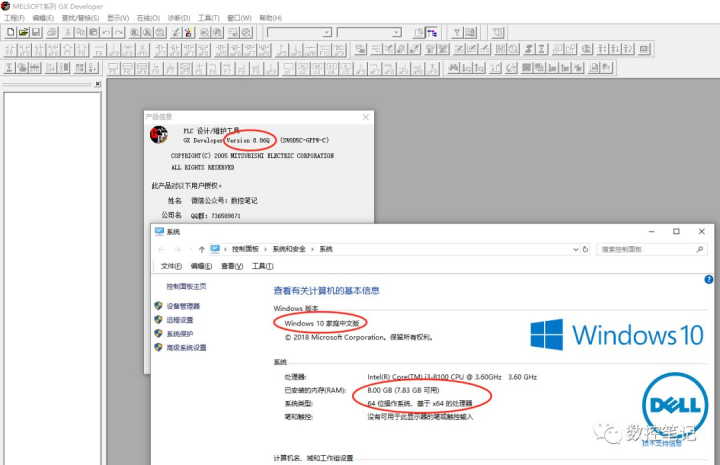This screenshot has width=720, height=465.
Task: Paste using the clipboard toolbar icon
Action: click(x=93, y=33)
